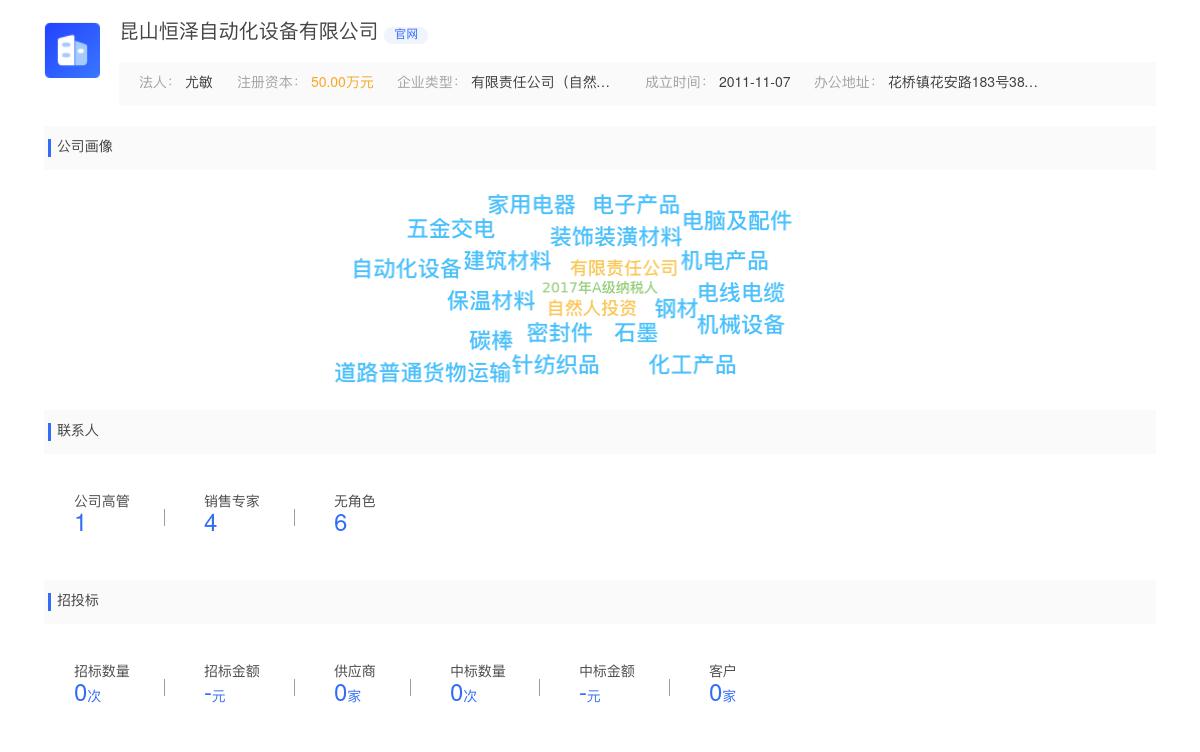Viewport: 1200px width, 752px height.
Task: Click orange tag 有限责任公司
Action: tap(624, 268)
